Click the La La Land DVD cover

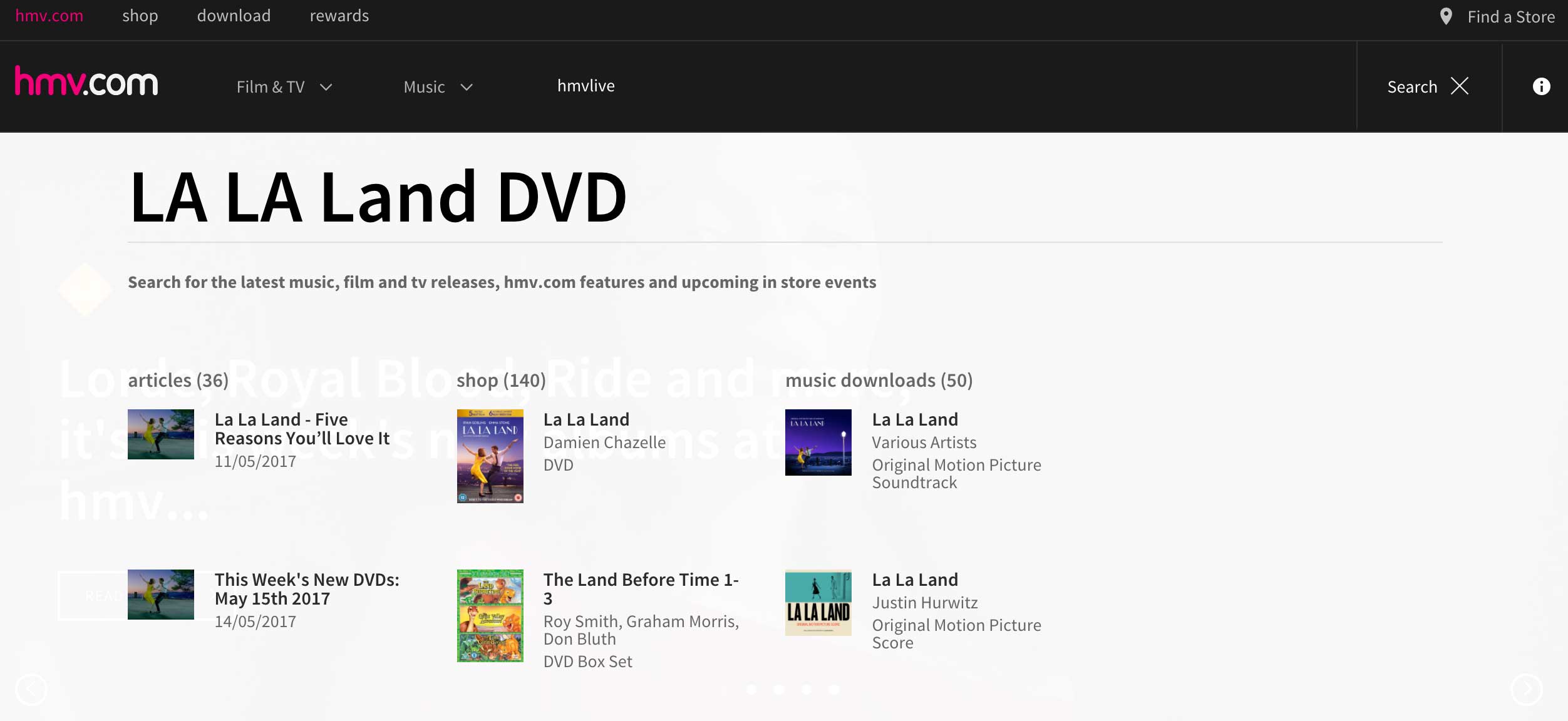tap(490, 456)
